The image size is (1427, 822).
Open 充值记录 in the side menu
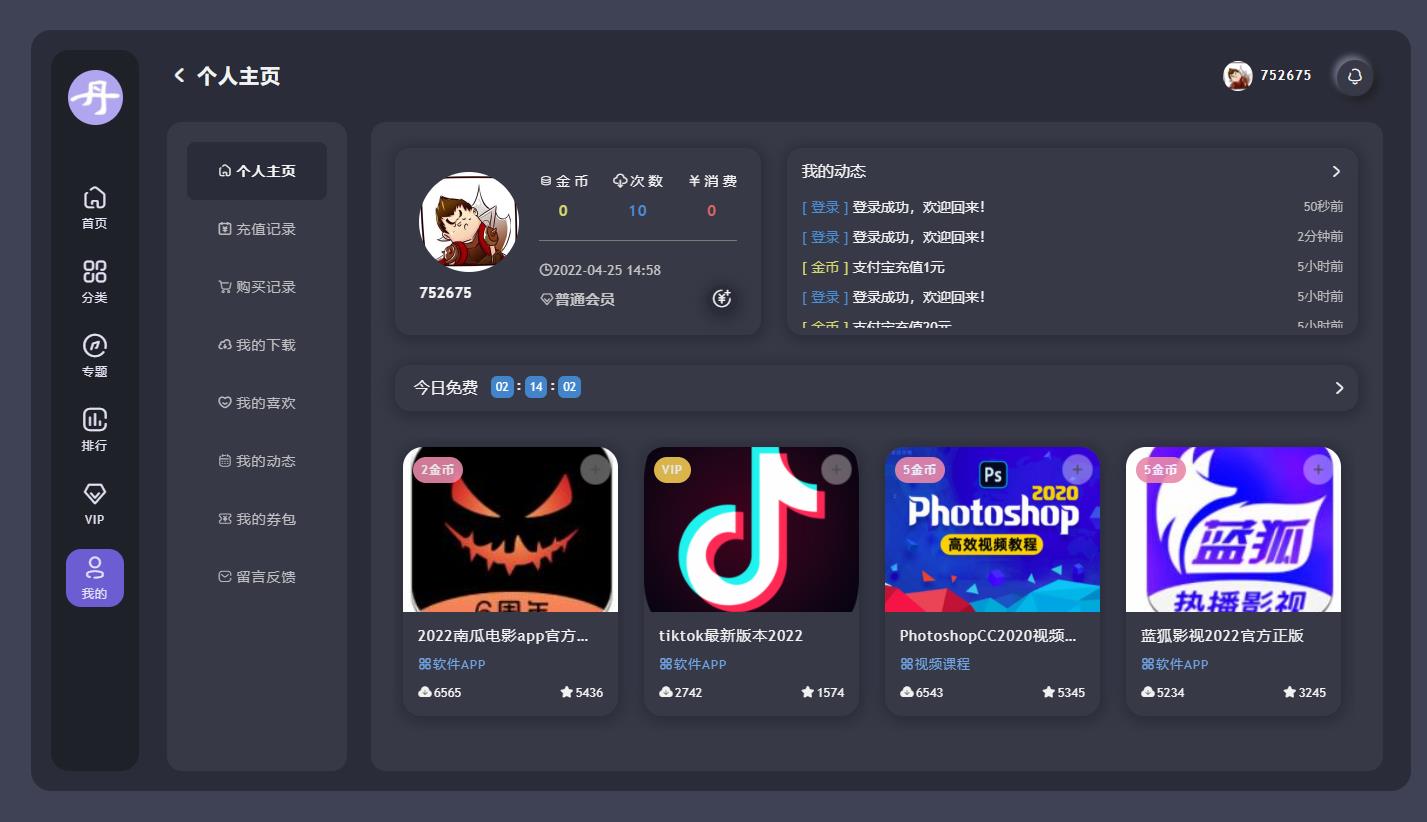point(257,229)
